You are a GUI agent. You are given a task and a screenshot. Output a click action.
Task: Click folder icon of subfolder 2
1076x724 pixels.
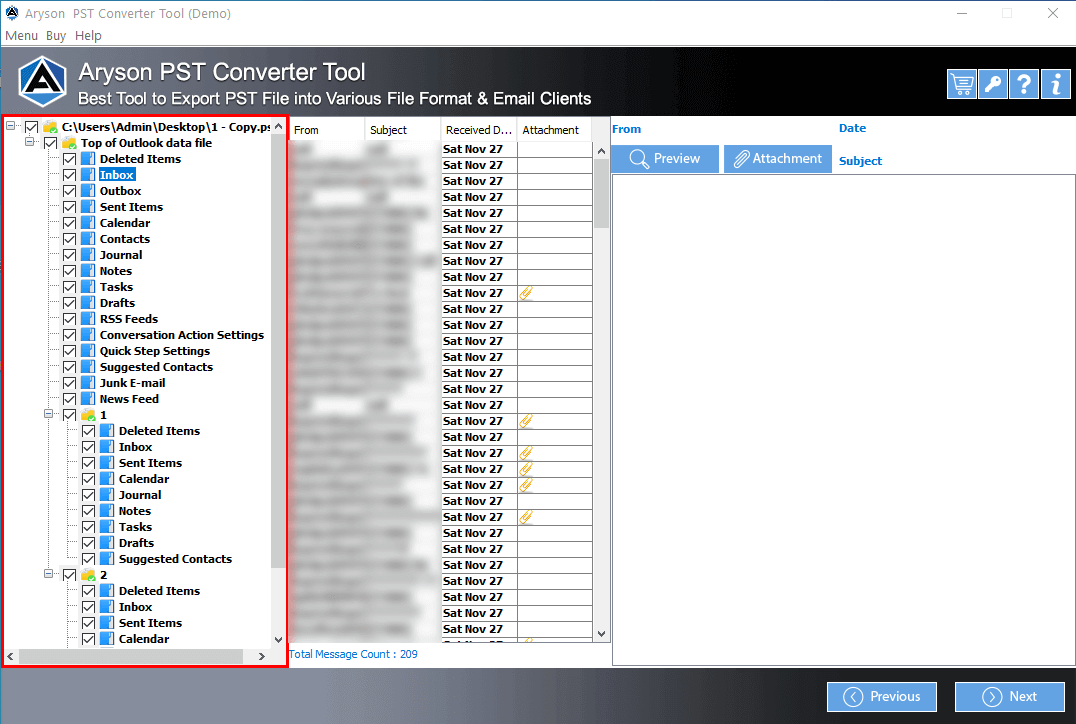[88, 574]
